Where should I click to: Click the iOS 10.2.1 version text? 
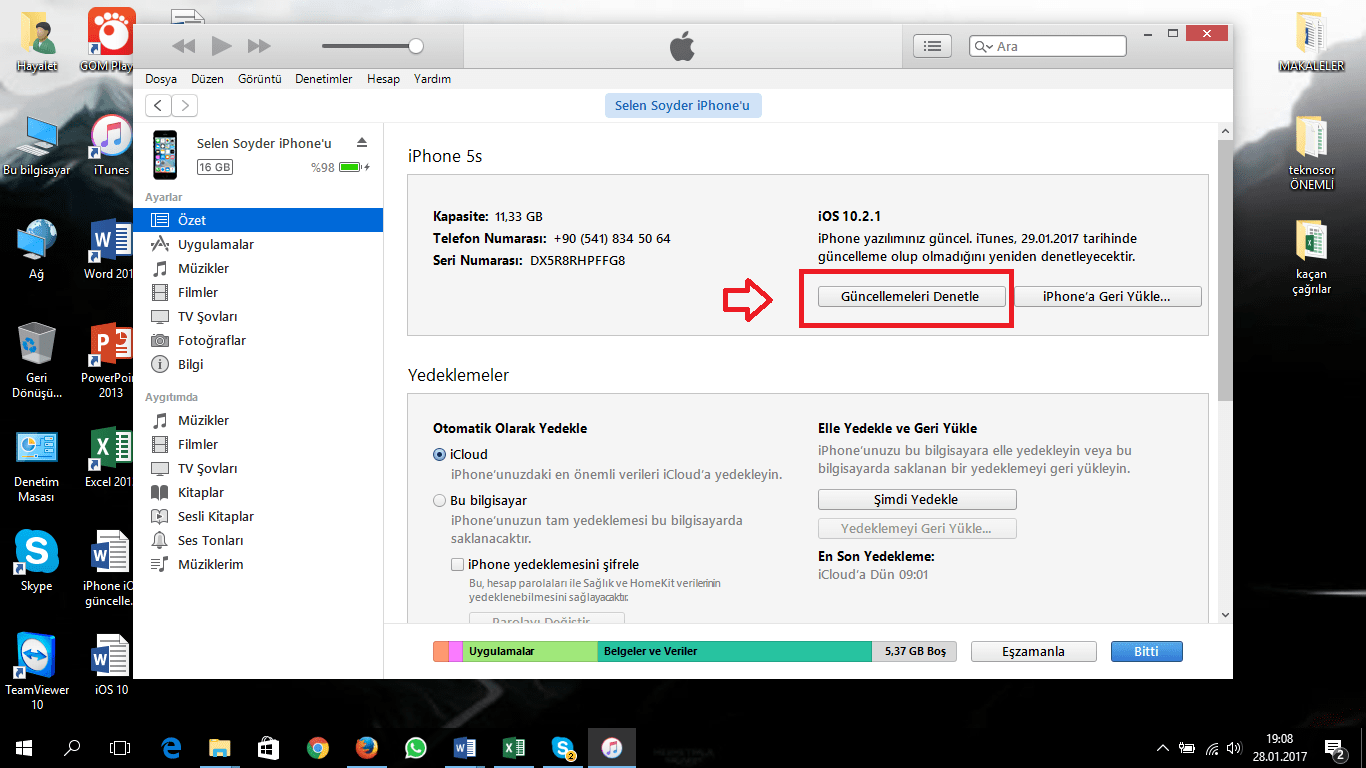point(849,216)
